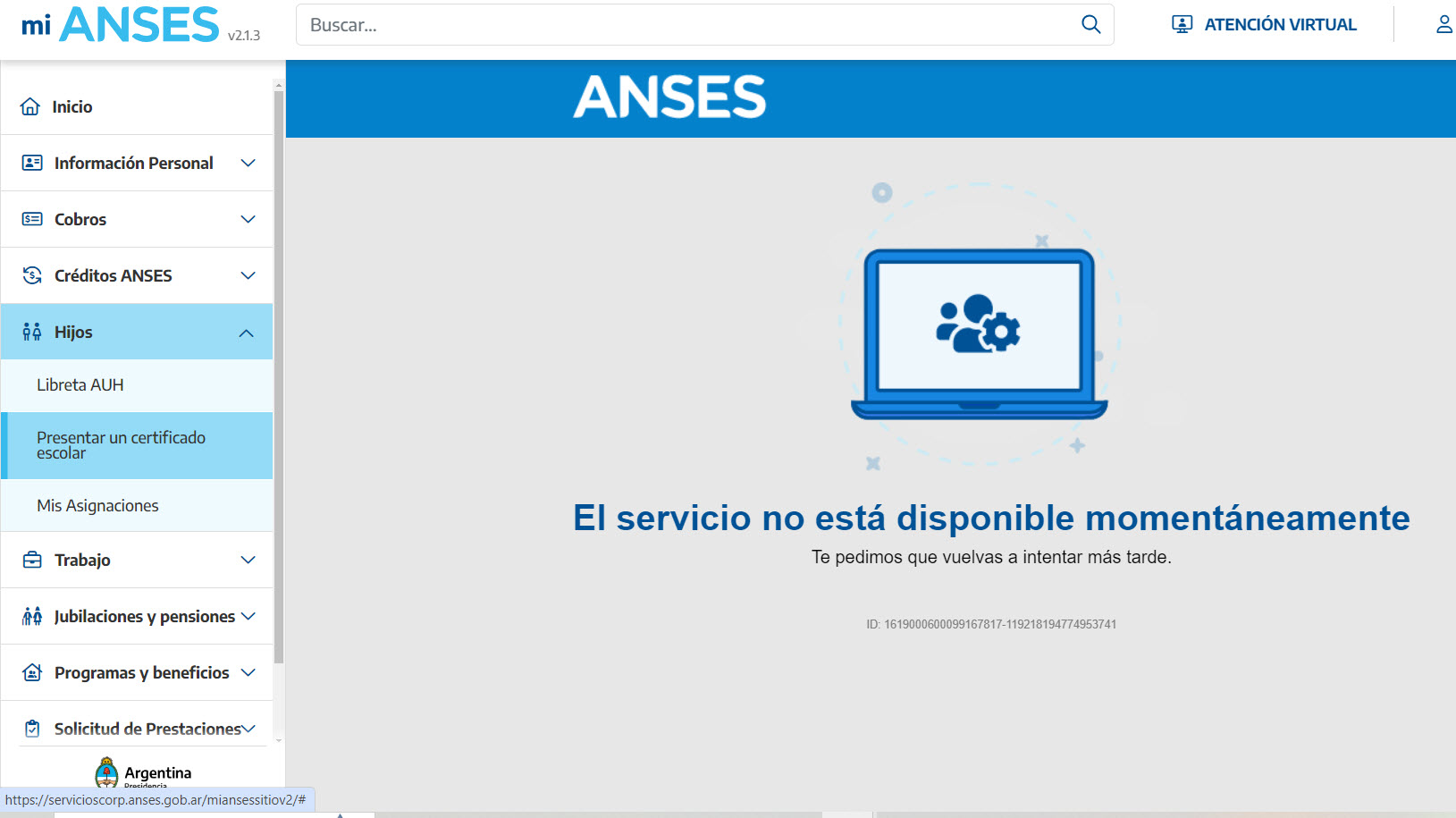Open the Atención Virtual monitor icon

(1182, 24)
